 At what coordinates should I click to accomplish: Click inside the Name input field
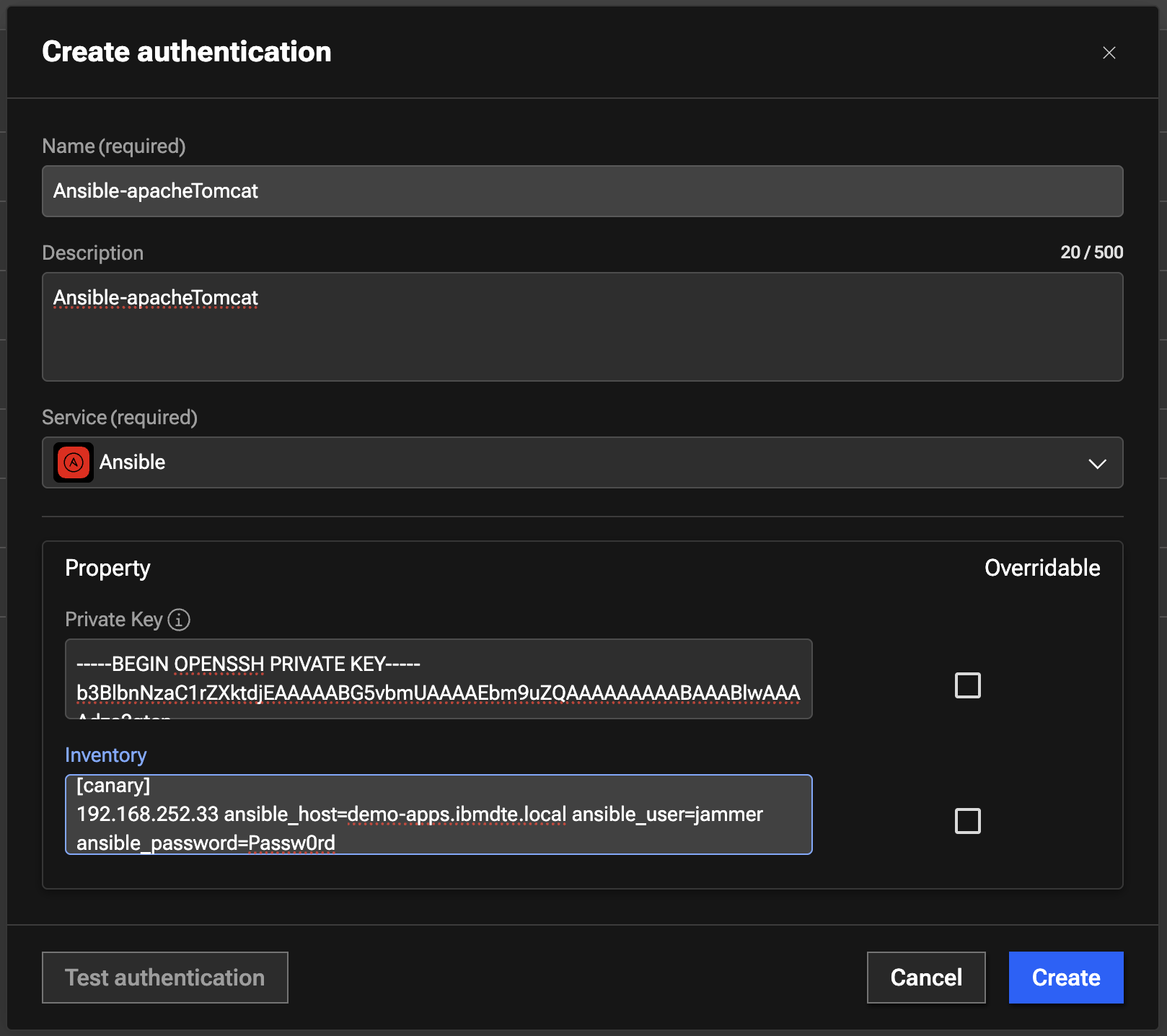click(581, 191)
